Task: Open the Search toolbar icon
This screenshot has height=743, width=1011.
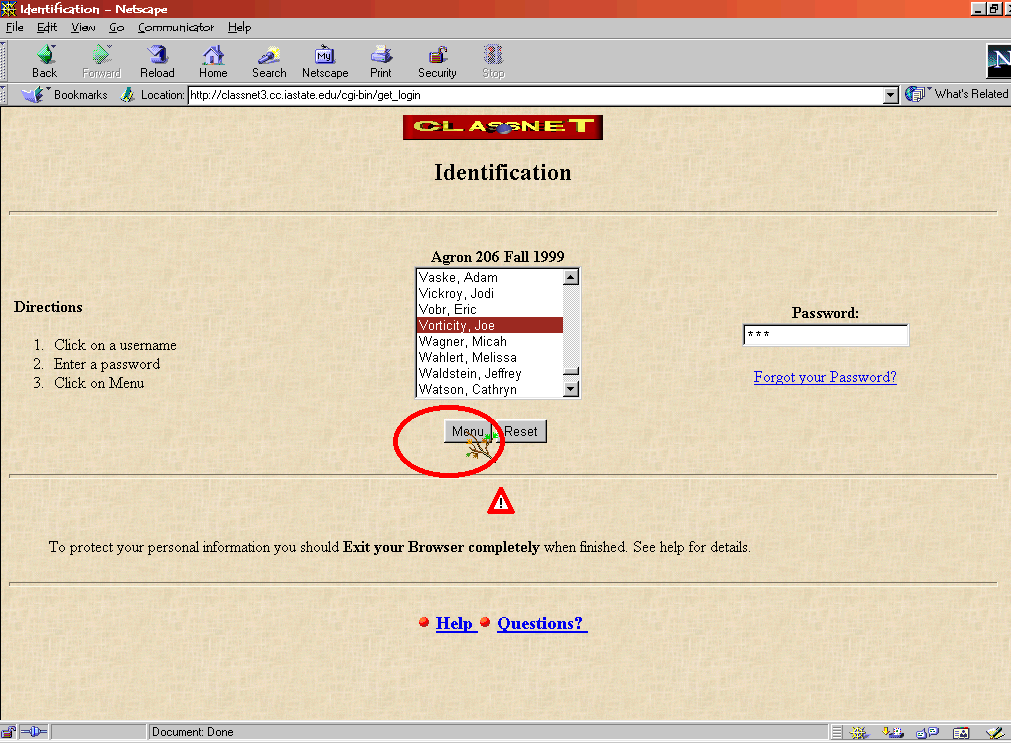Action: 269,60
